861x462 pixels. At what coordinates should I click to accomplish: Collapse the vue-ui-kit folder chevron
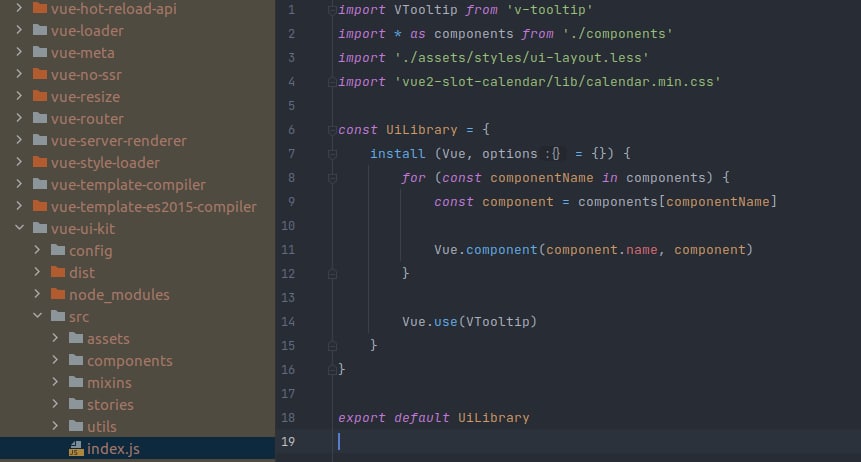pos(19,227)
